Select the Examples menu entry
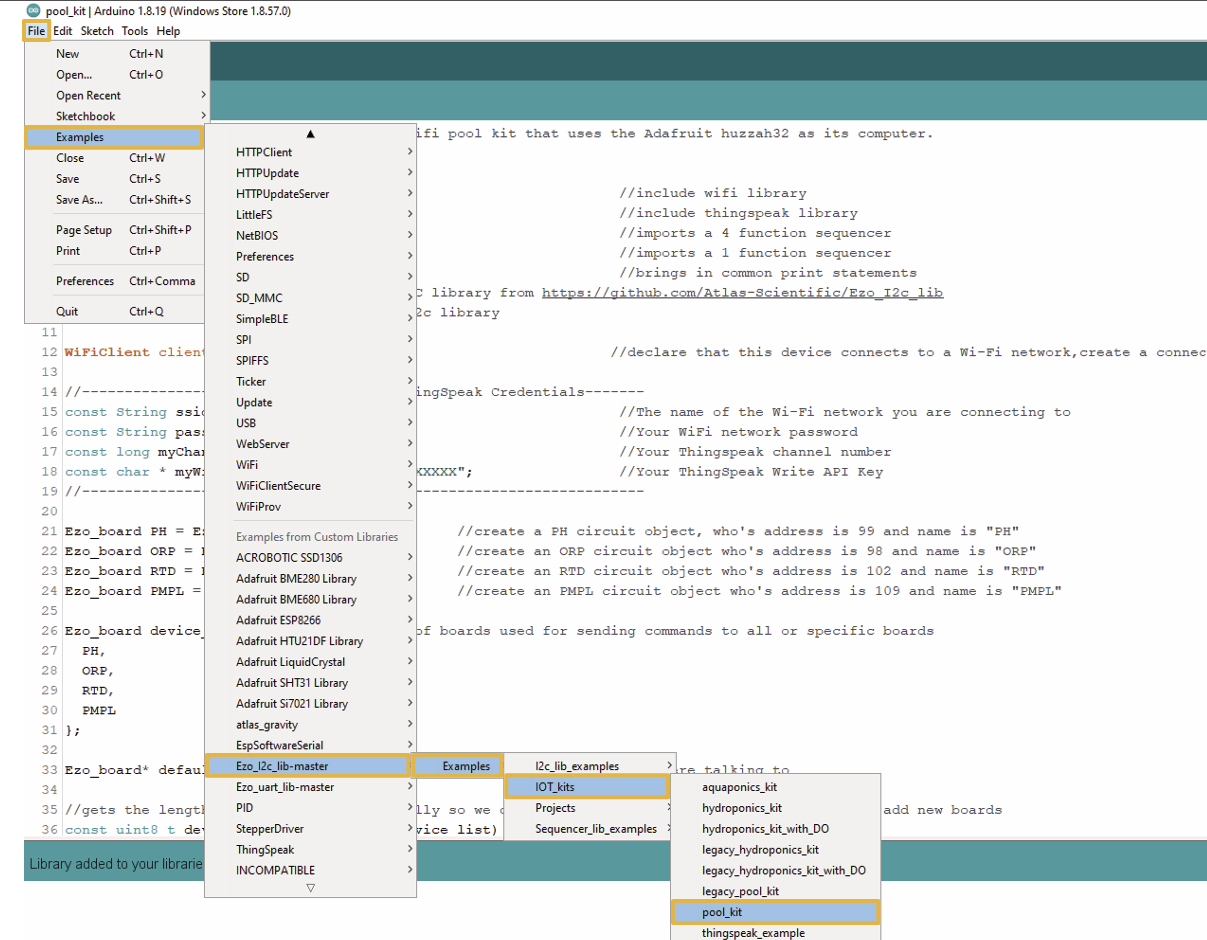 point(115,137)
